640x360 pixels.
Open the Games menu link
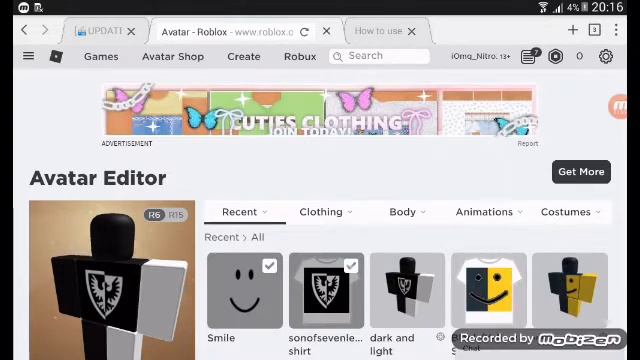[101, 56]
